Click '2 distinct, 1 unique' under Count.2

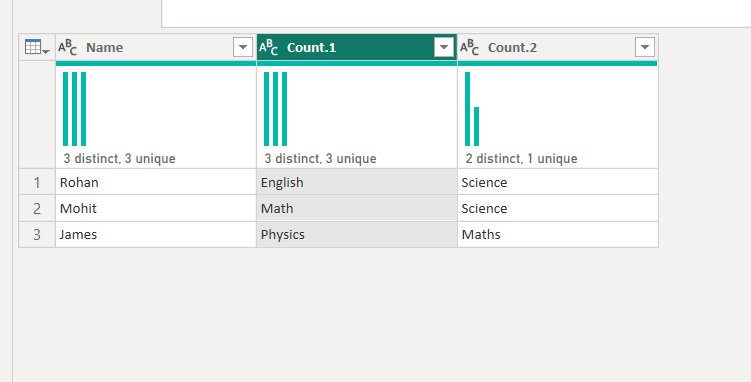tap(521, 158)
